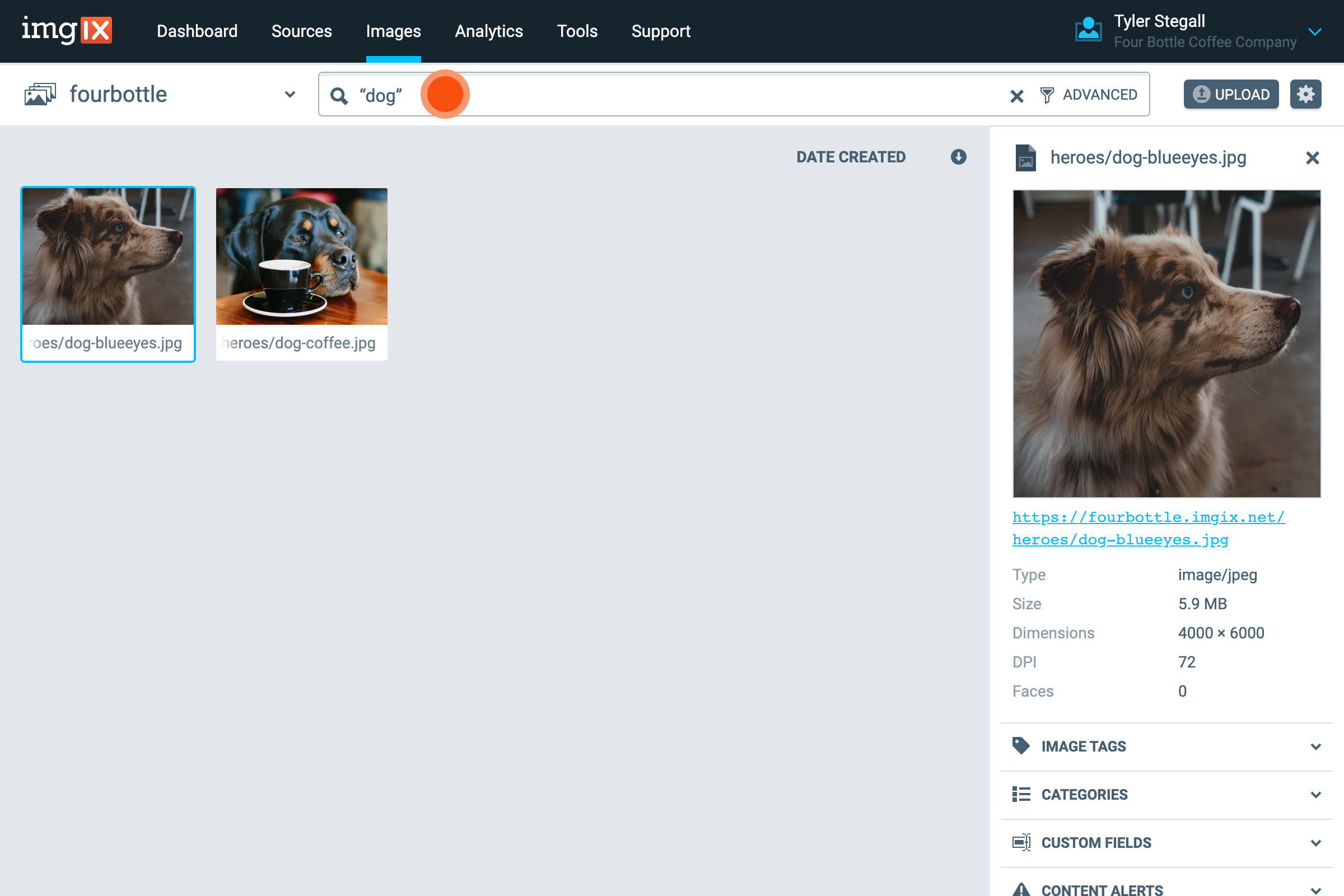
Task: Switch to the Analytics tab
Action: [488, 31]
